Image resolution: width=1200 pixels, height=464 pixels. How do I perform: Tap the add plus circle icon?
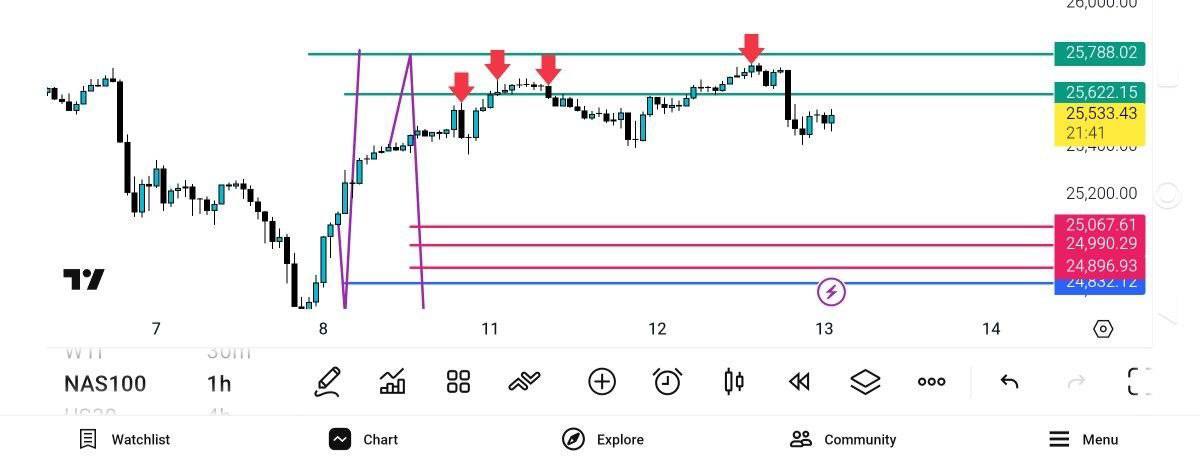[x=601, y=381]
